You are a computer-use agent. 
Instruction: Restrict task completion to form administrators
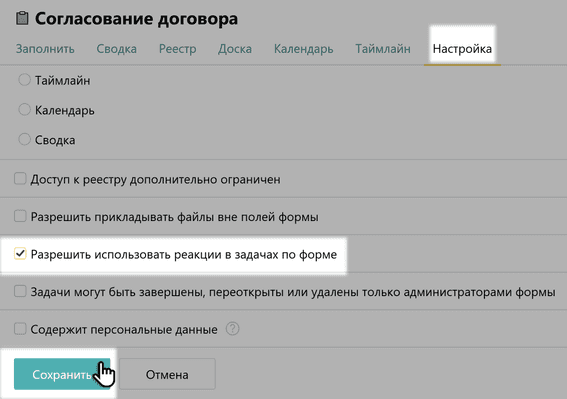(x=20, y=291)
